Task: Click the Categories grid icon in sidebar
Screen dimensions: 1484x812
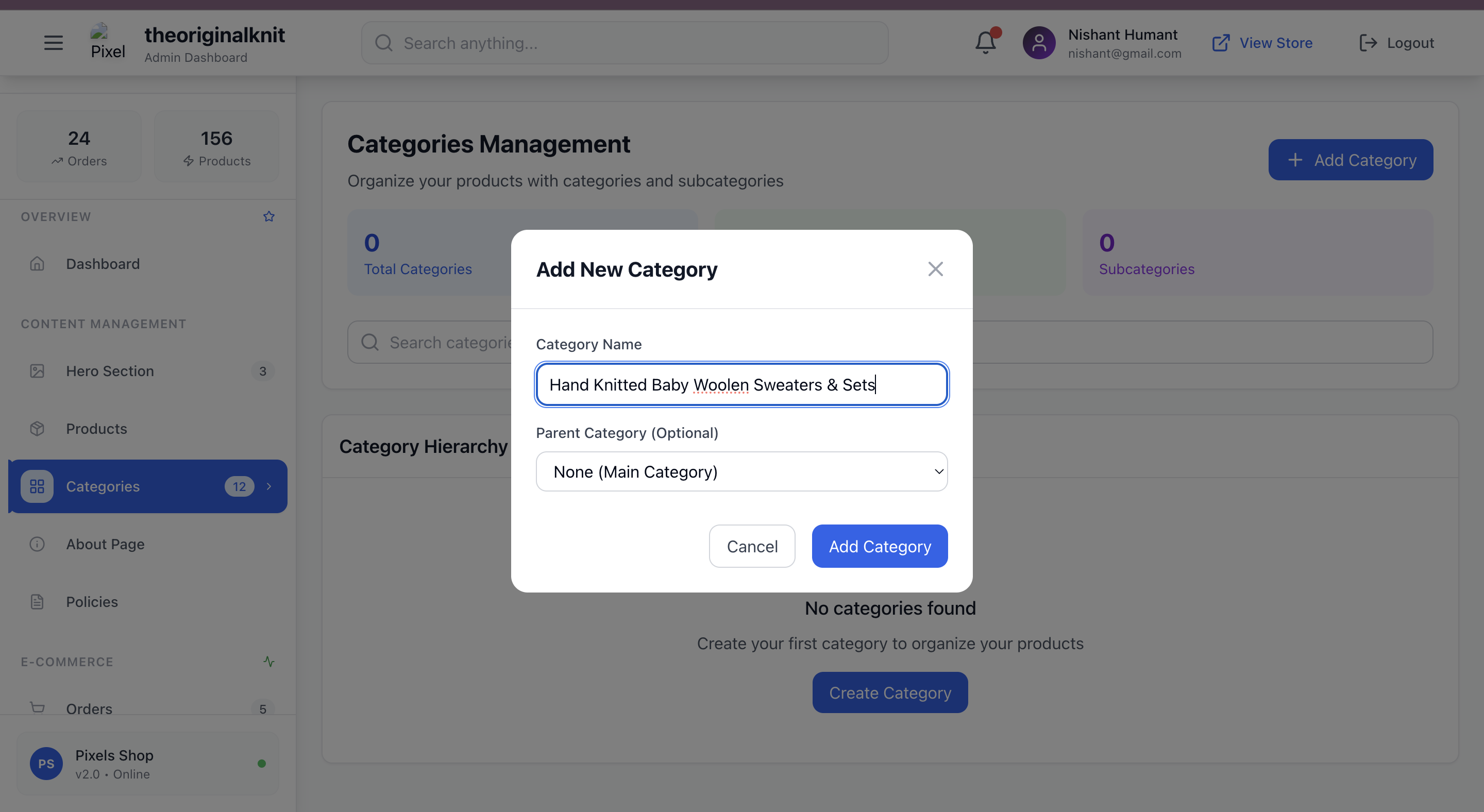Action: pos(37,486)
